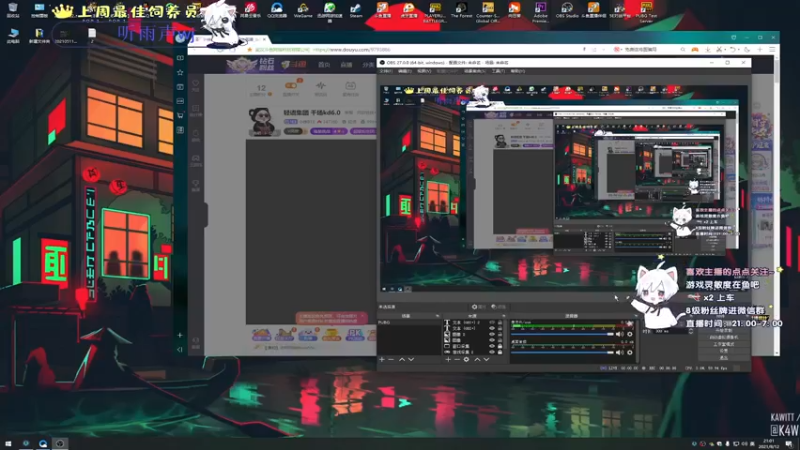Image resolution: width=800 pixels, height=450 pixels.
Task: Move the selected source up
Action: pyautogui.click(x=477, y=359)
